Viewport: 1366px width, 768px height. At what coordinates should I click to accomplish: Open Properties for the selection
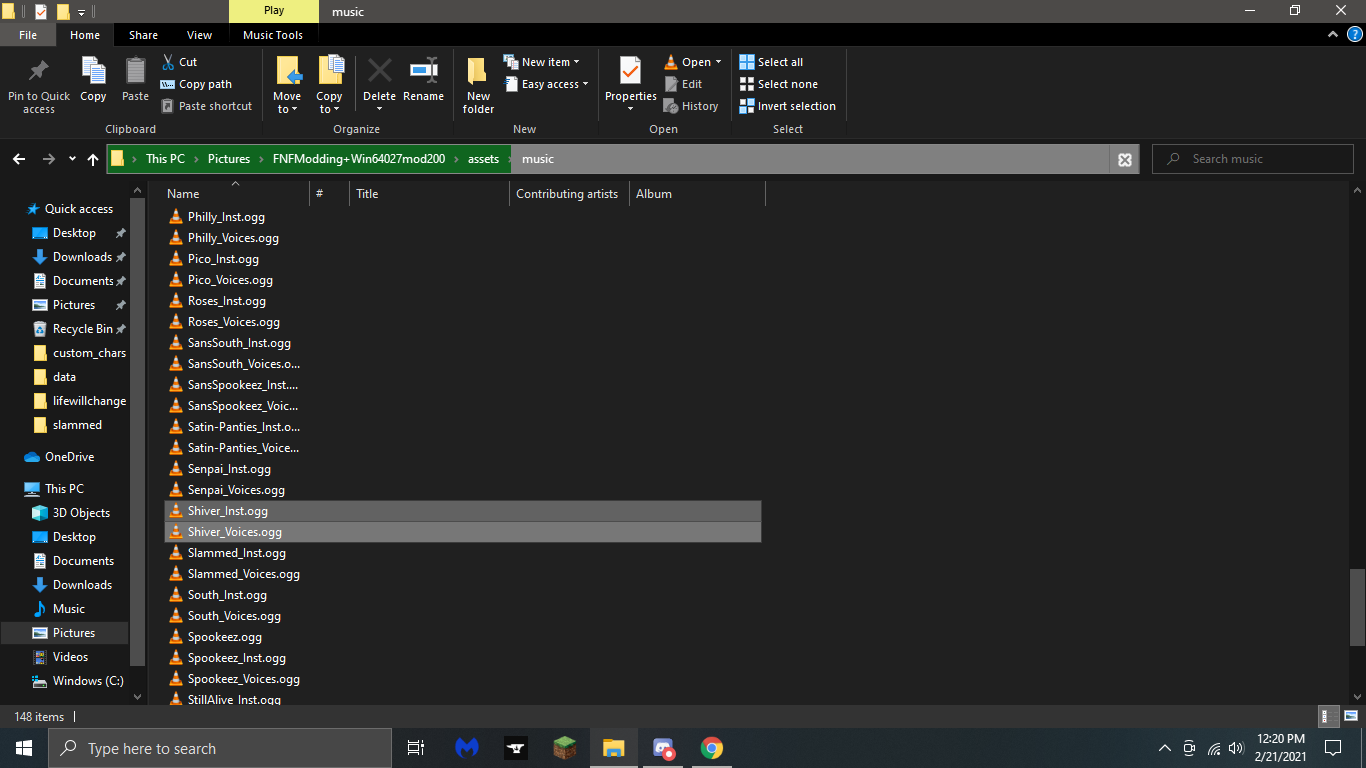[629, 83]
